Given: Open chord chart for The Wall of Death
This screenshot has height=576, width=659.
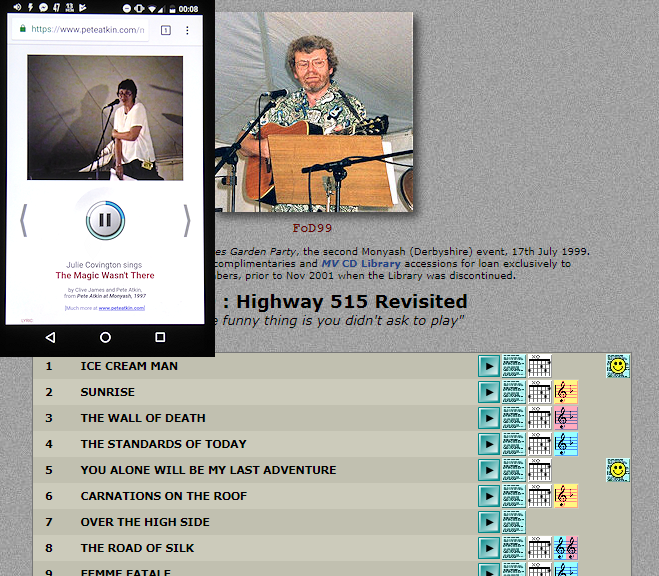Looking at the screenshot, I should click(x=540, y=418).
